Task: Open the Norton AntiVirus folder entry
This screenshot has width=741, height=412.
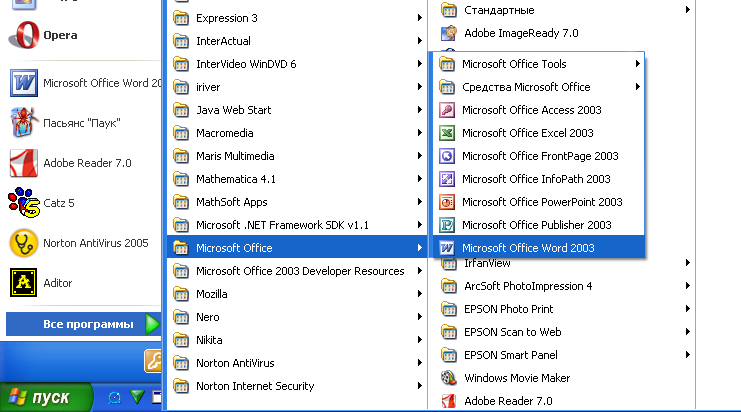Action: pos(297,363)
